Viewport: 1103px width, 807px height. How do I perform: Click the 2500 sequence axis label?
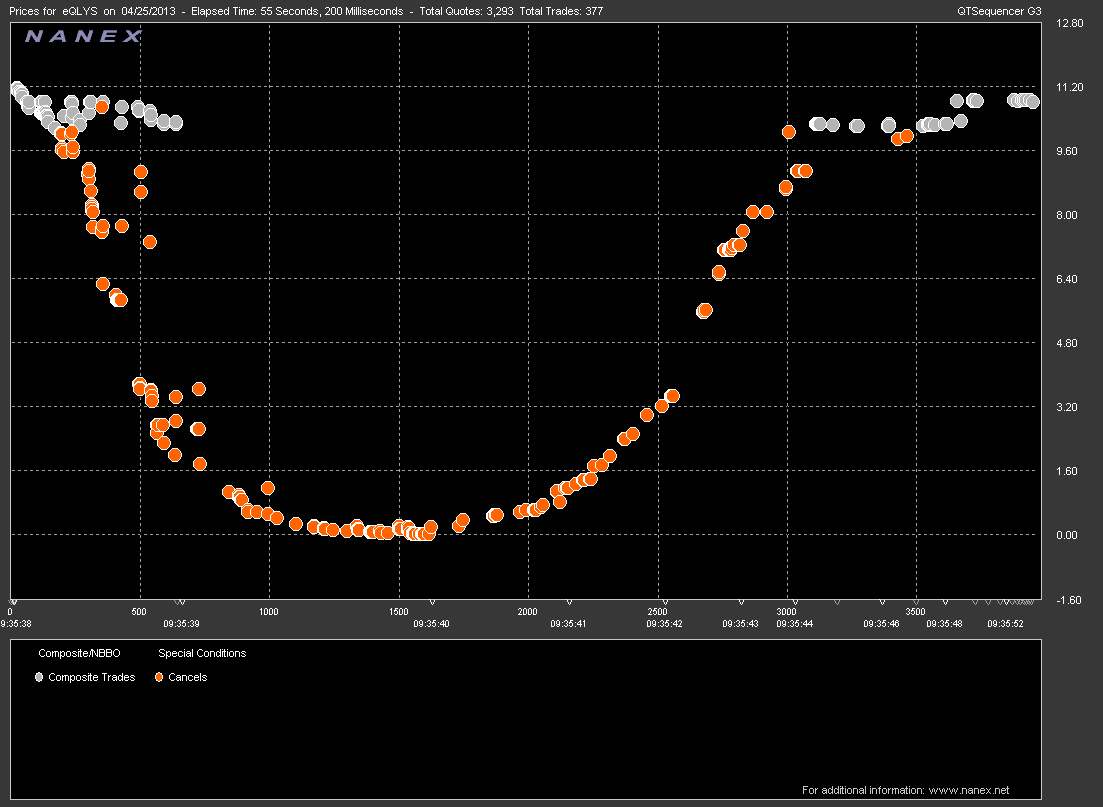[657, 611]
